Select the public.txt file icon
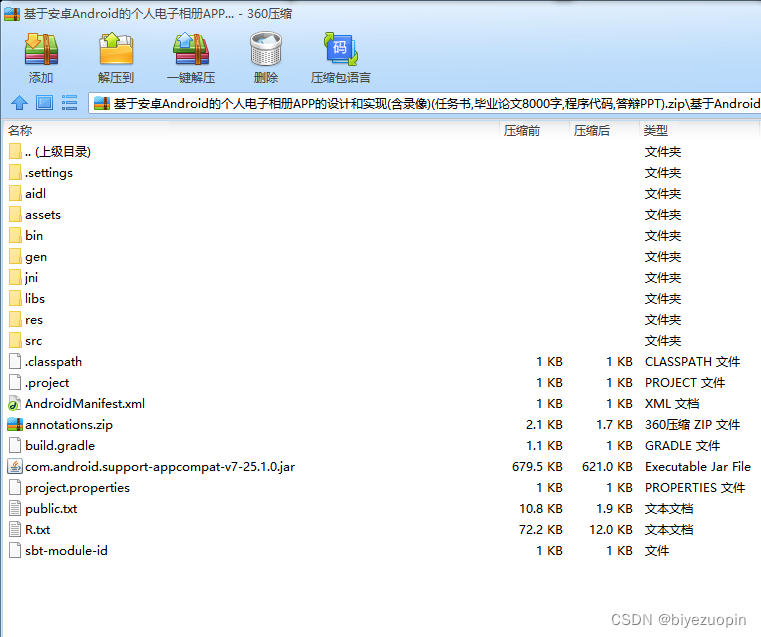 15,508
